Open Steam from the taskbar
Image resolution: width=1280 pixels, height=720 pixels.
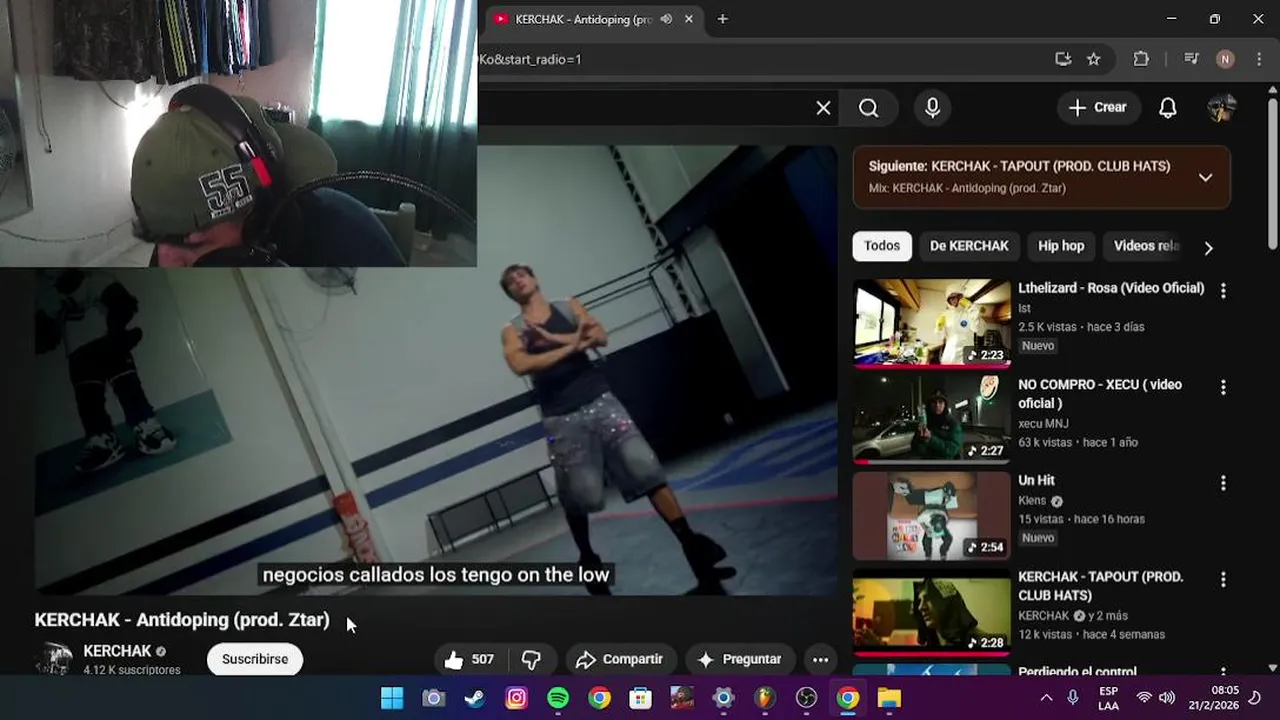pos(475,698)
